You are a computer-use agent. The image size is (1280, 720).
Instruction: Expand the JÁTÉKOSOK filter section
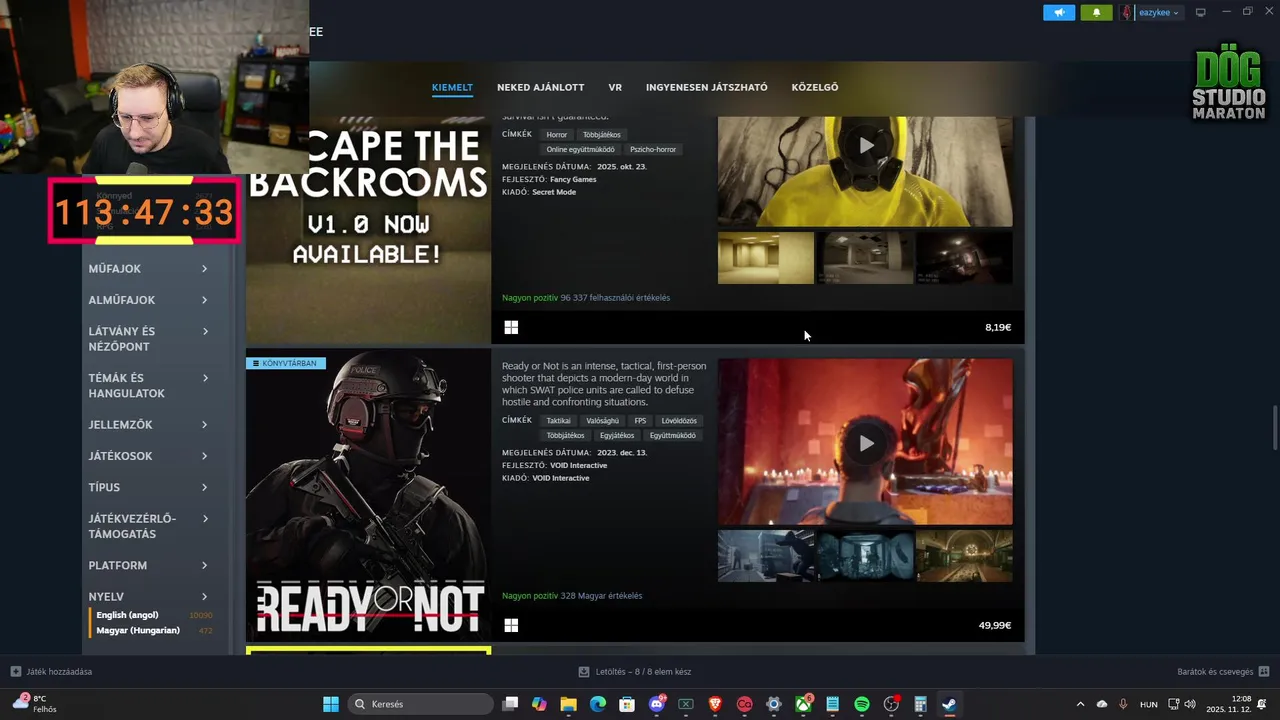tap(148, 456)
